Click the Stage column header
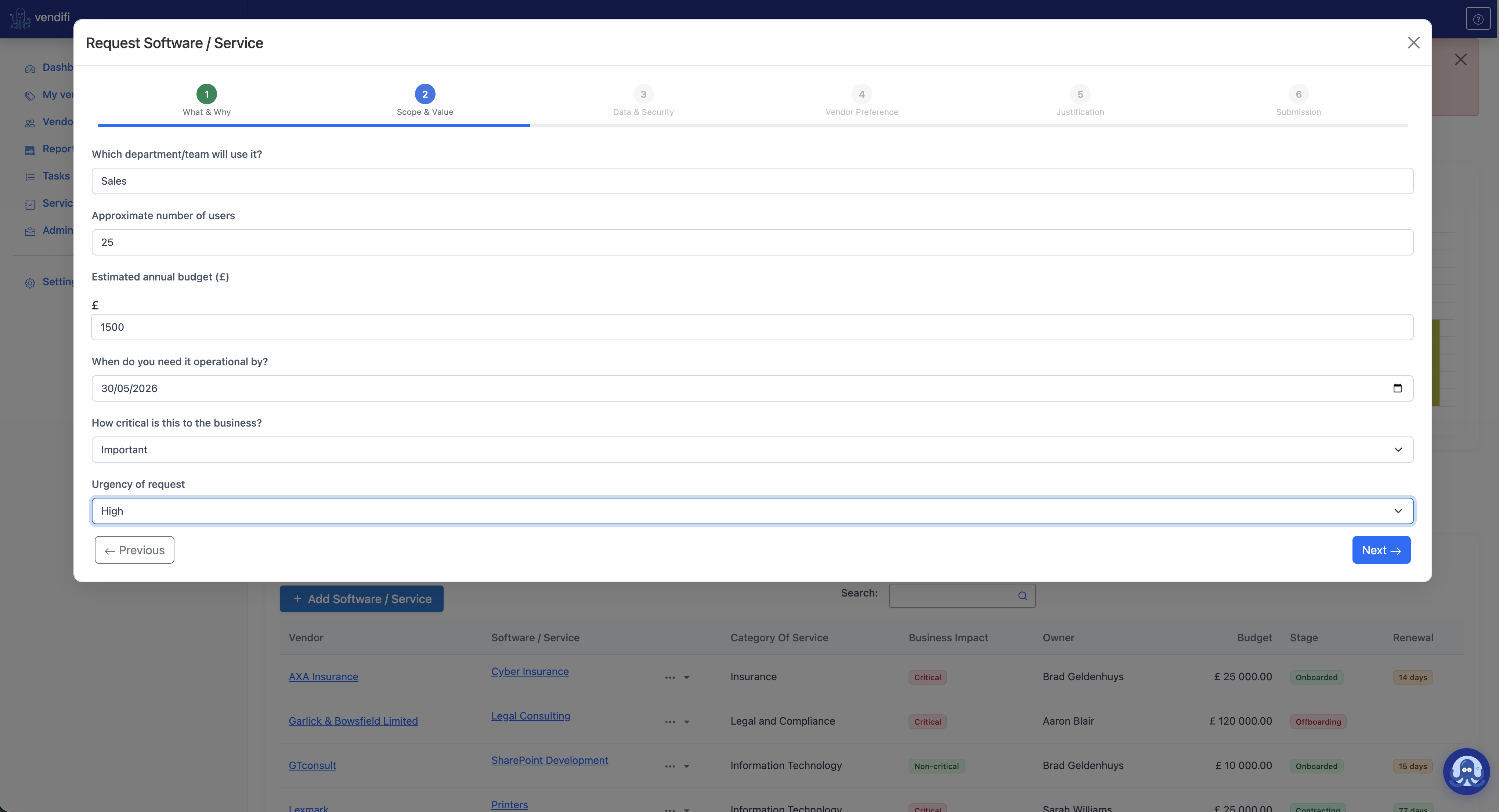Screen dimensions: 1499x812 [x=1304, y=638]
